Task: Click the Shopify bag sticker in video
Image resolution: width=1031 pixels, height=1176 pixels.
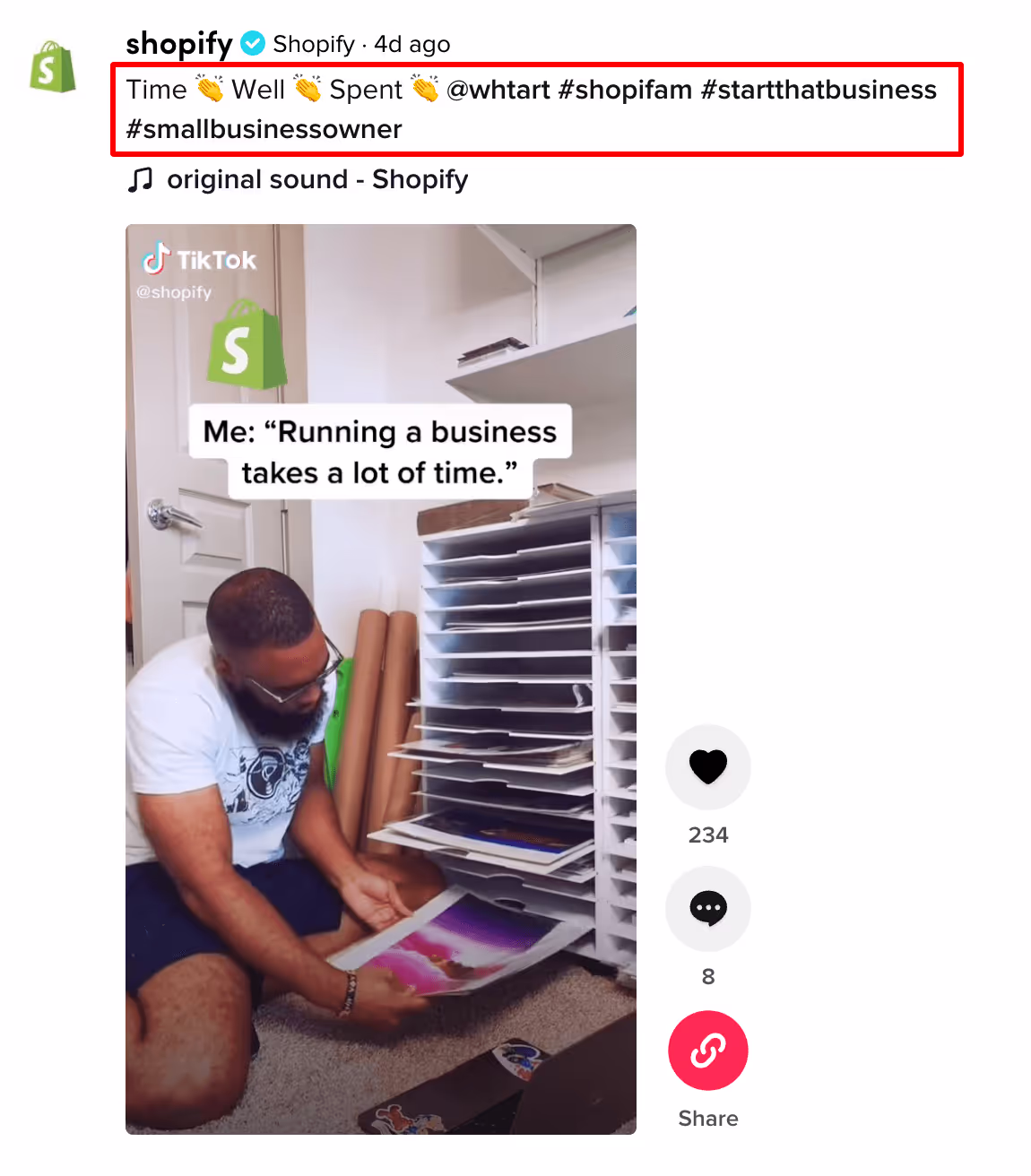Action: click(246, 345)
